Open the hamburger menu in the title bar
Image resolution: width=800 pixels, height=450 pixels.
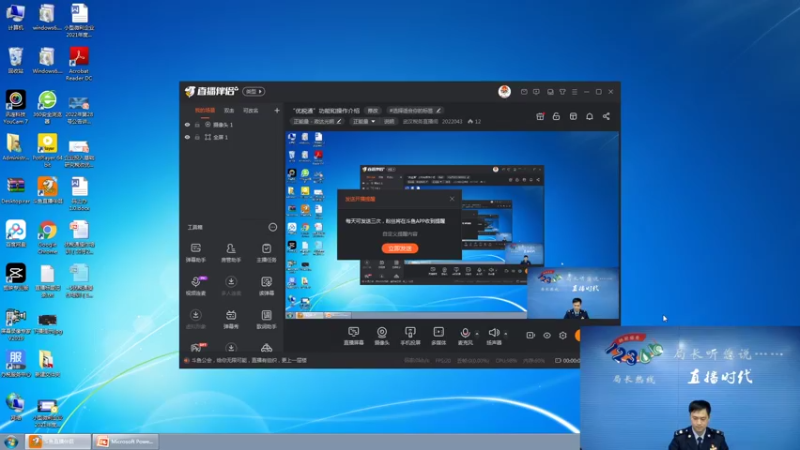click(x=574, y=92)
